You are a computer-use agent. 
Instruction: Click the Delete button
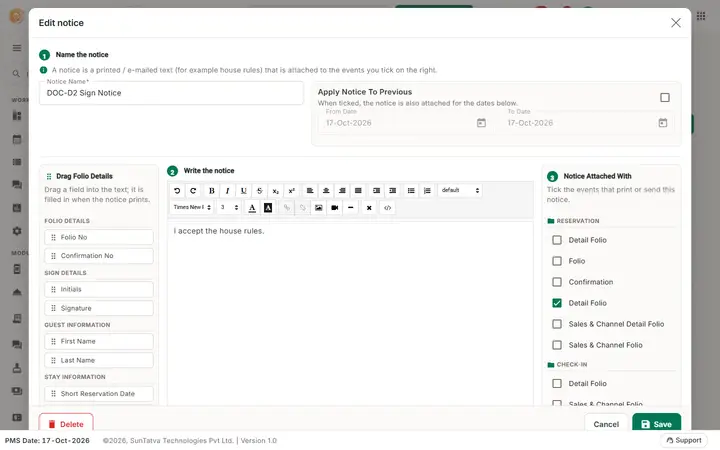[66, 423]
